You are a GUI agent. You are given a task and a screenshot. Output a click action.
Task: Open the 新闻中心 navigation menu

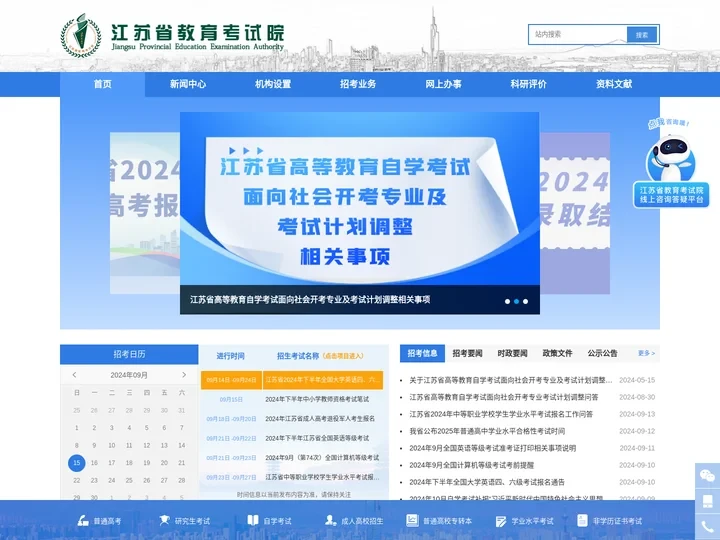click(x=188, y=84)
